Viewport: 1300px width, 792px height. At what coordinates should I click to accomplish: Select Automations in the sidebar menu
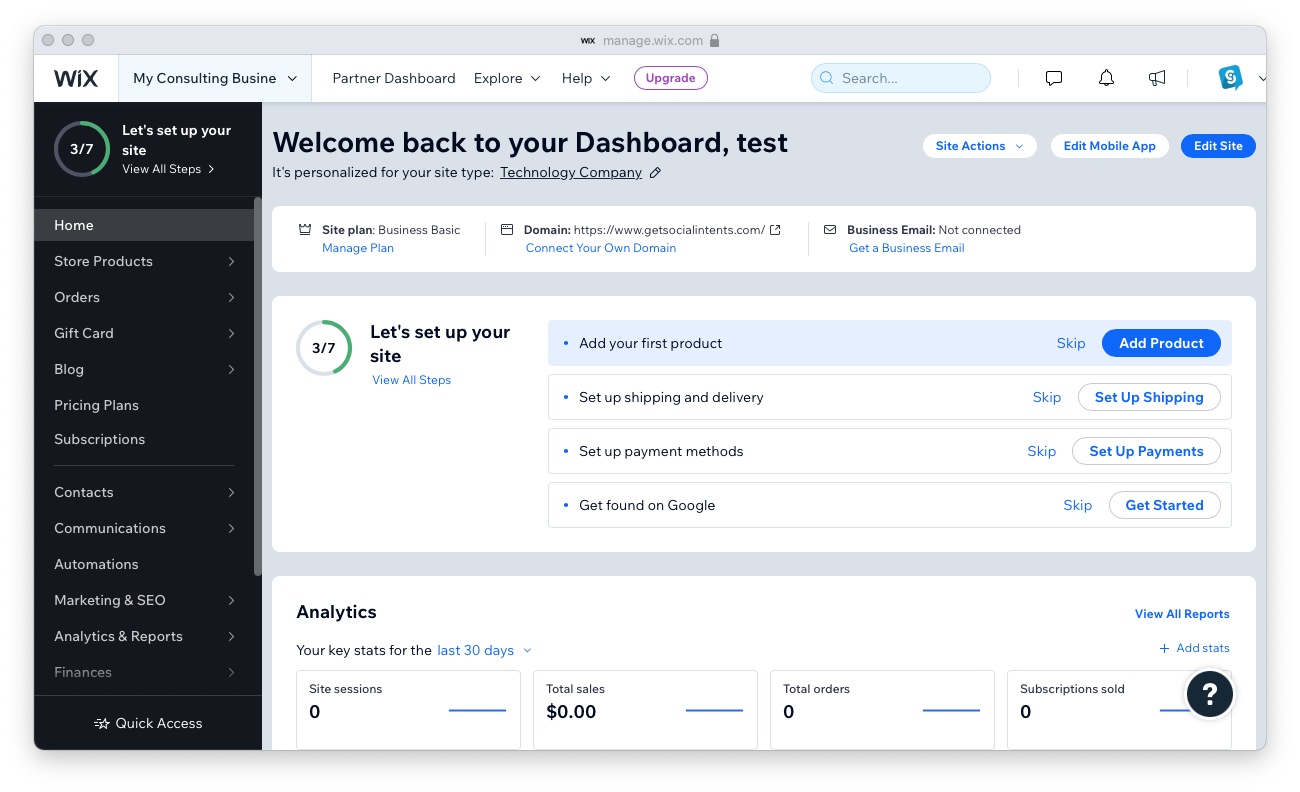pyautogui.click(x=96, y=564)
